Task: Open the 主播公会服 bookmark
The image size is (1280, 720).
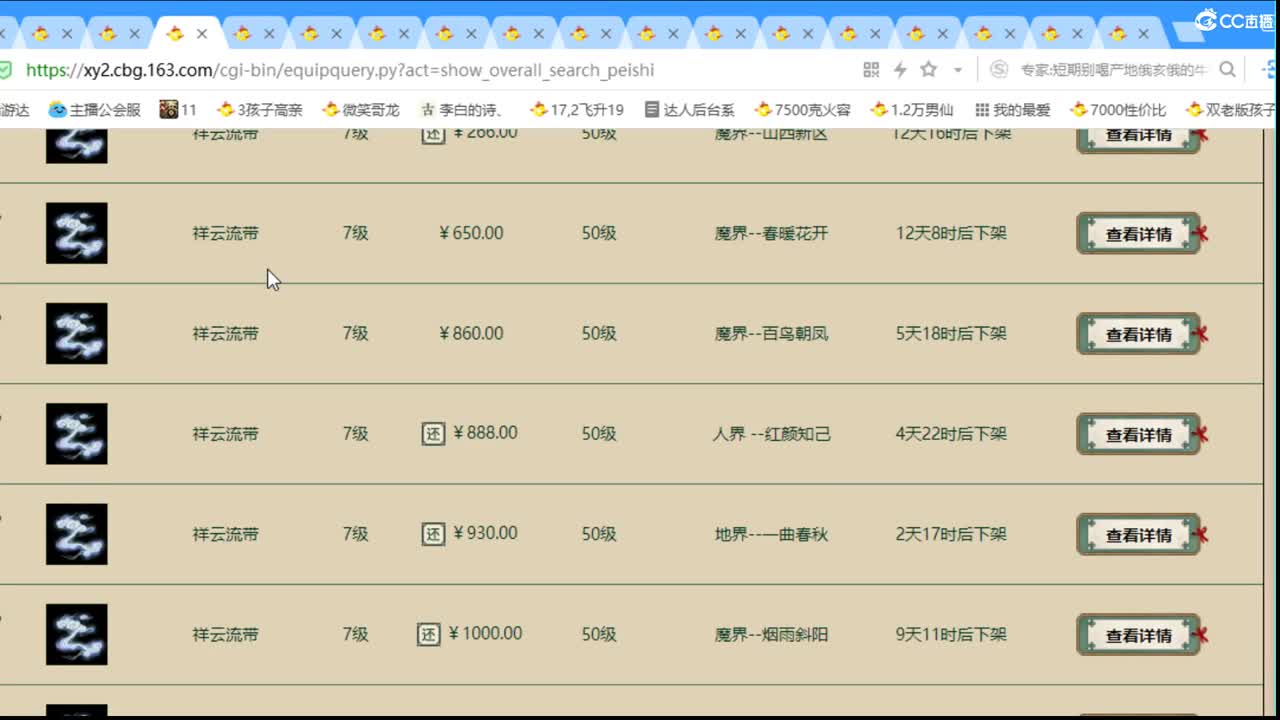Action: [95, 110]
